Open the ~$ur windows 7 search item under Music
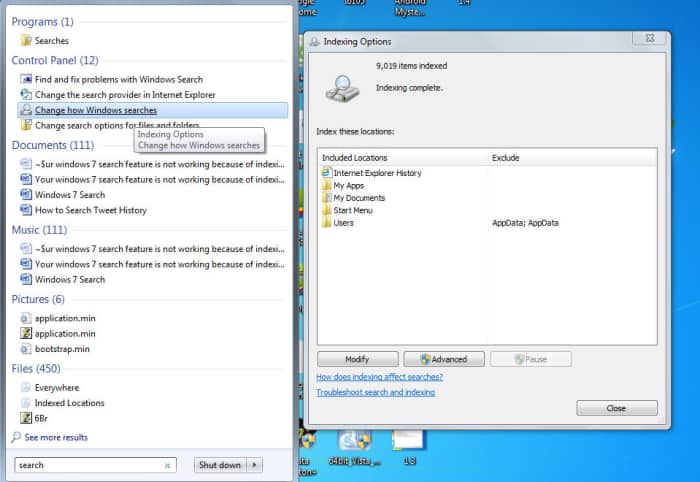 pos(159,249)
